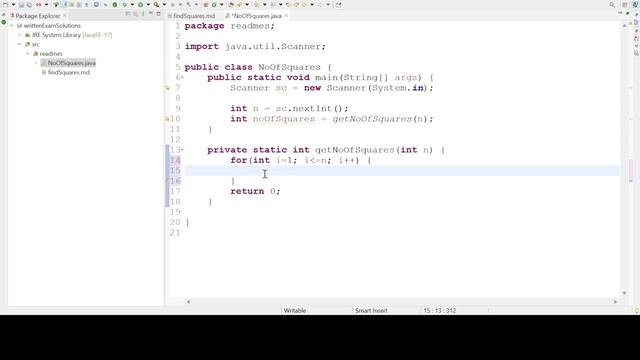The width and height of the screenshot is (640, 360).
Task: Click the editor vertical scrollbar down arrow
Action: (x=624, y=293)
